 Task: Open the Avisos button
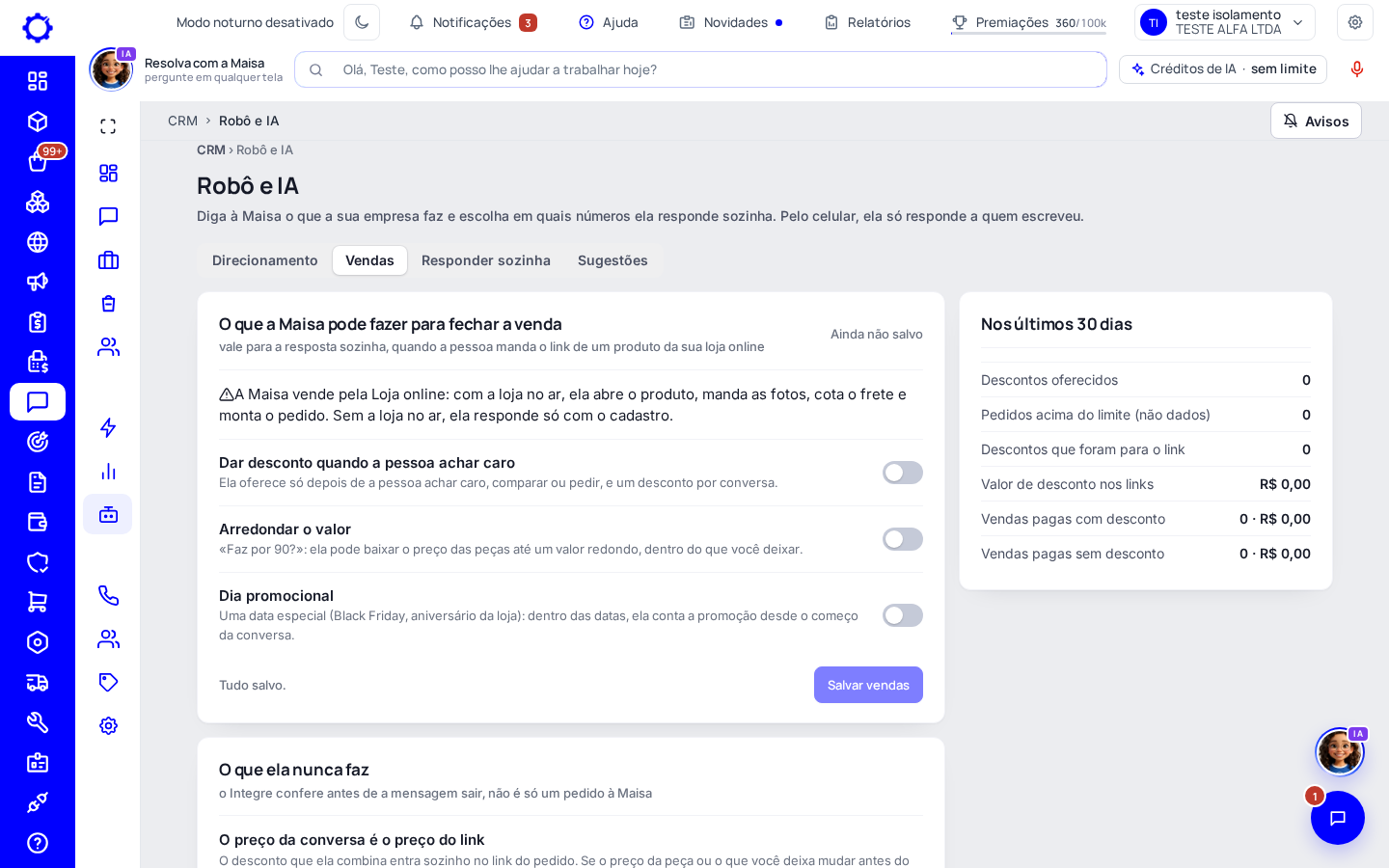click(x=1316, y=121)
